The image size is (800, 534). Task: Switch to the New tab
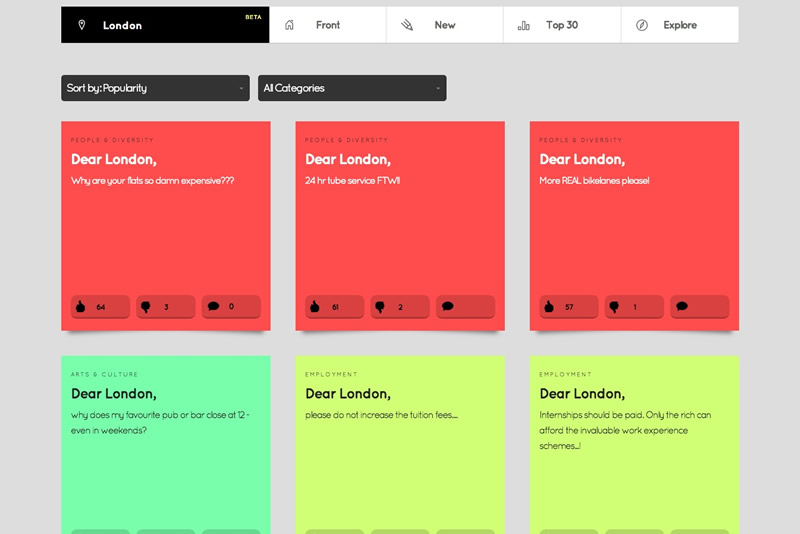tap(445, 25)
